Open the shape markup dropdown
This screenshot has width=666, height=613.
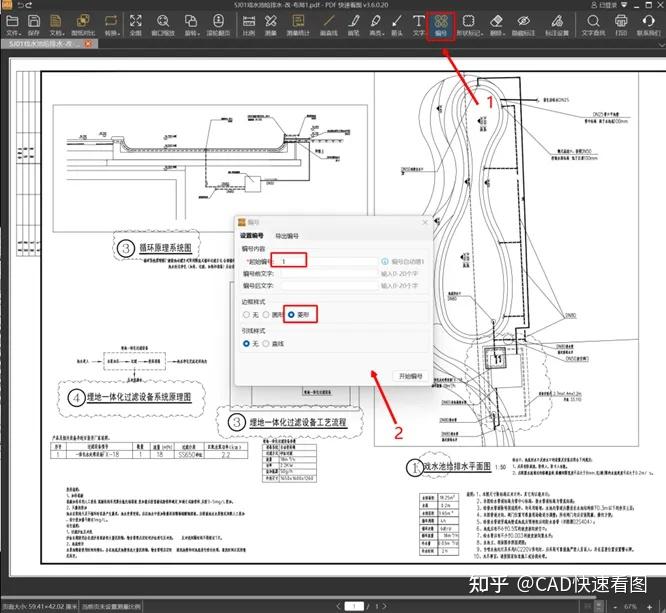tap(469, 25)
